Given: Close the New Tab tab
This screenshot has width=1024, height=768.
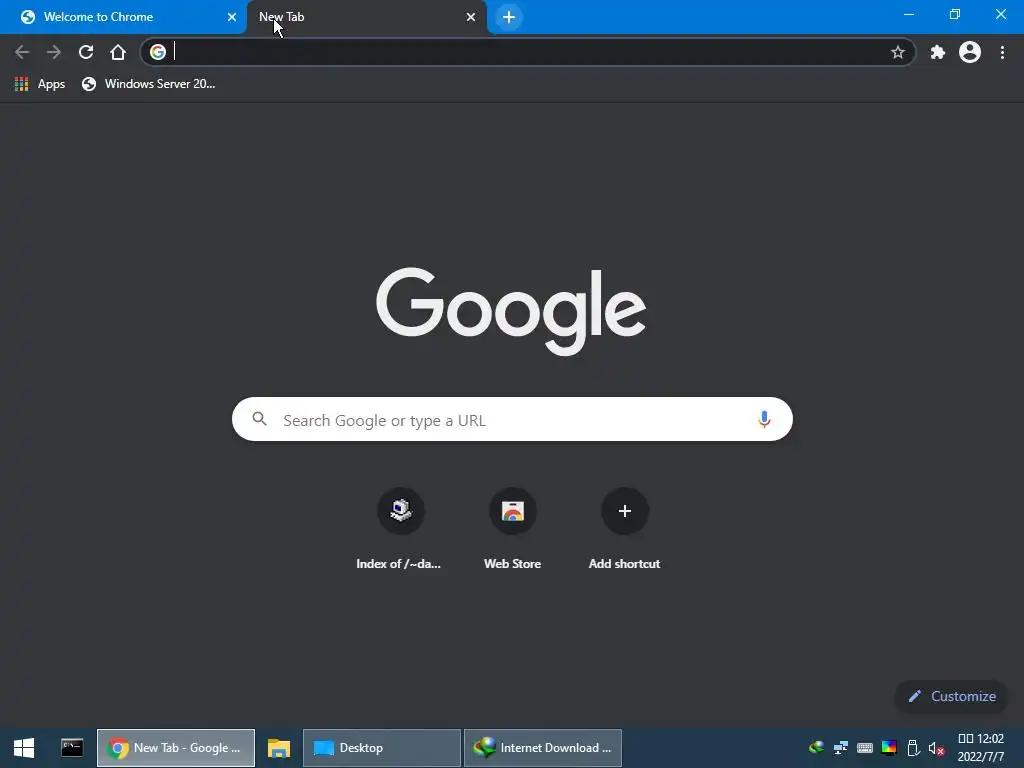Looking at the screenshot, I should [x=470, y=17].
